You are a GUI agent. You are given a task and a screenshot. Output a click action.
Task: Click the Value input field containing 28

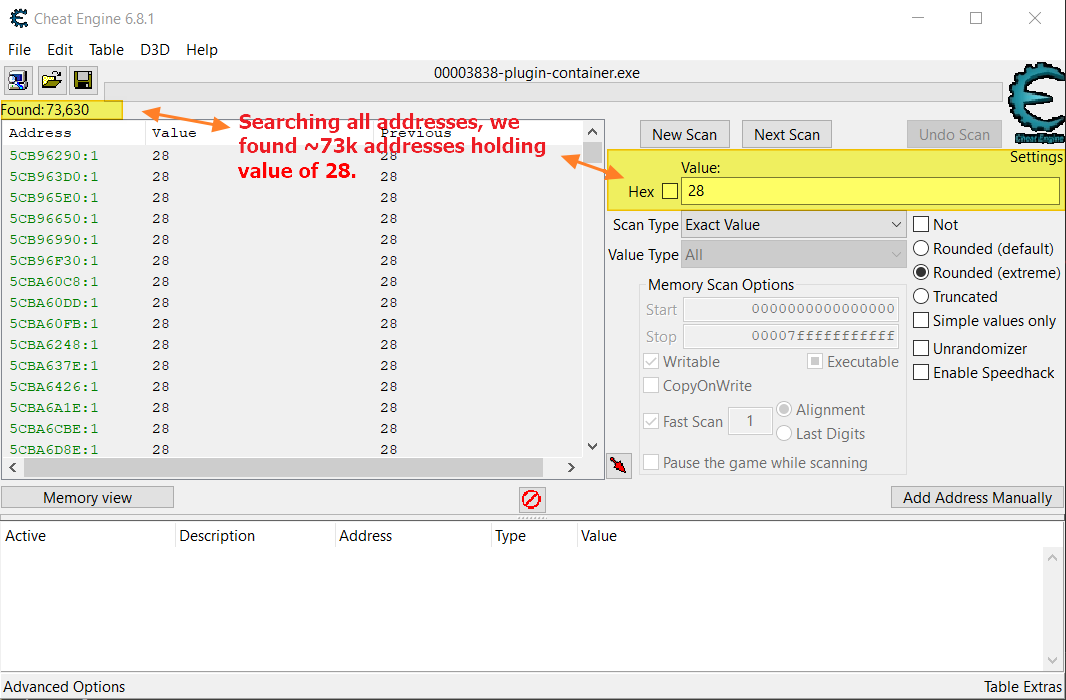[868, 191]
